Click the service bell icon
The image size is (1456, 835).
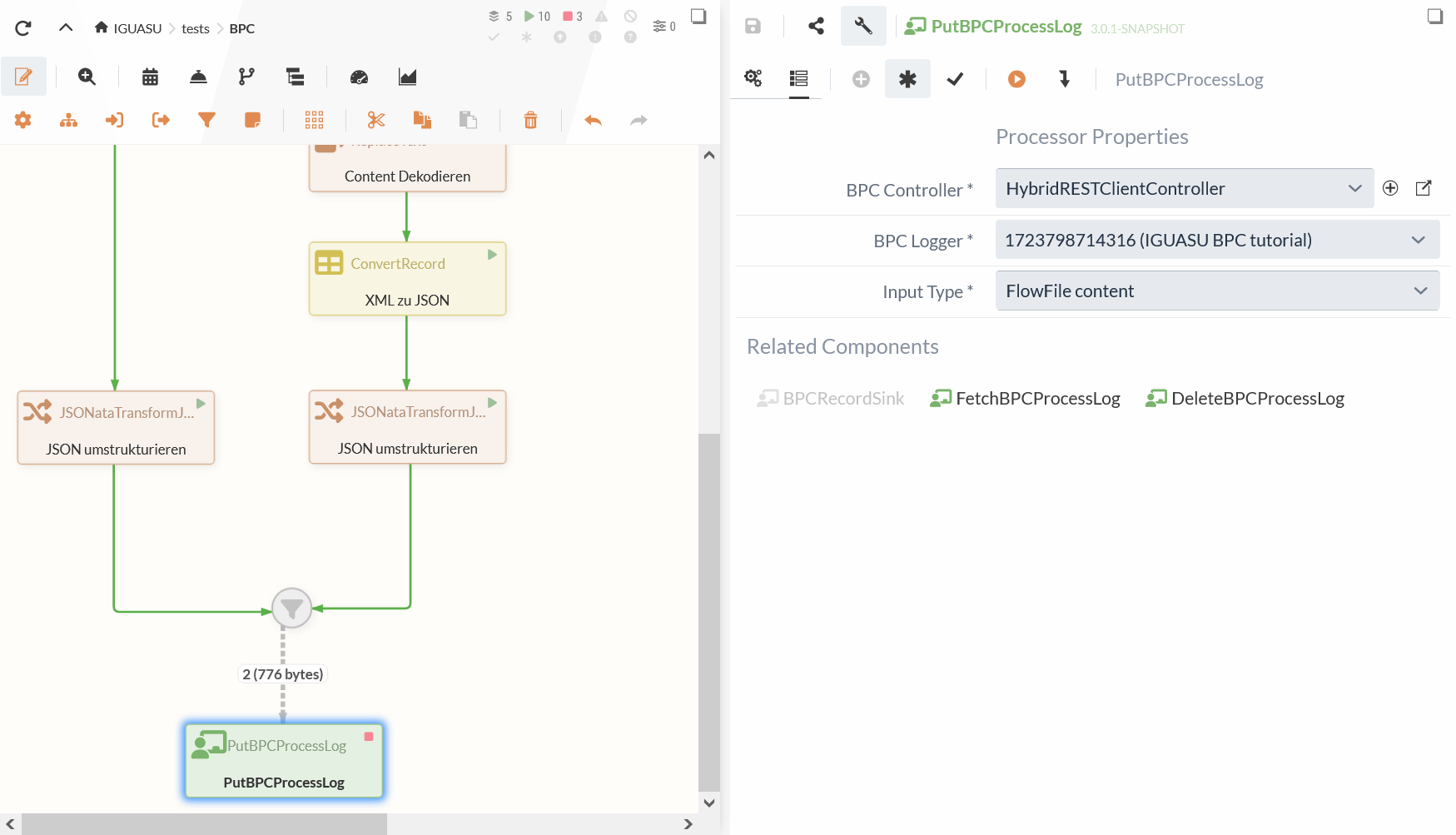coord(198,77)
